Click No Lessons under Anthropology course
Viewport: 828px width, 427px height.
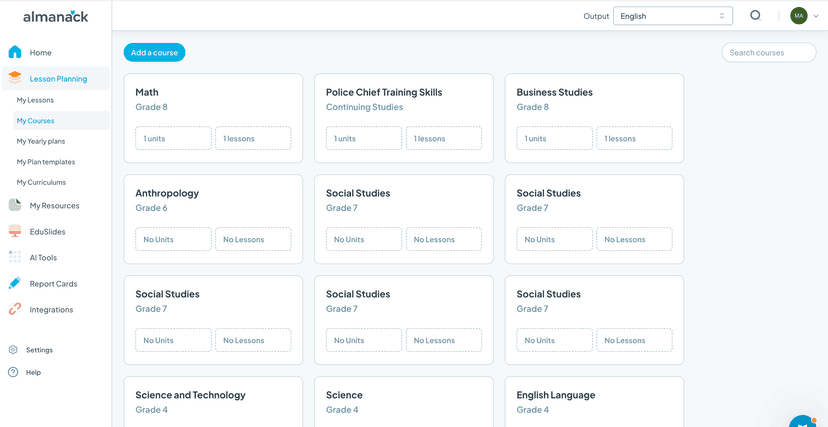[x=253, y=239]
